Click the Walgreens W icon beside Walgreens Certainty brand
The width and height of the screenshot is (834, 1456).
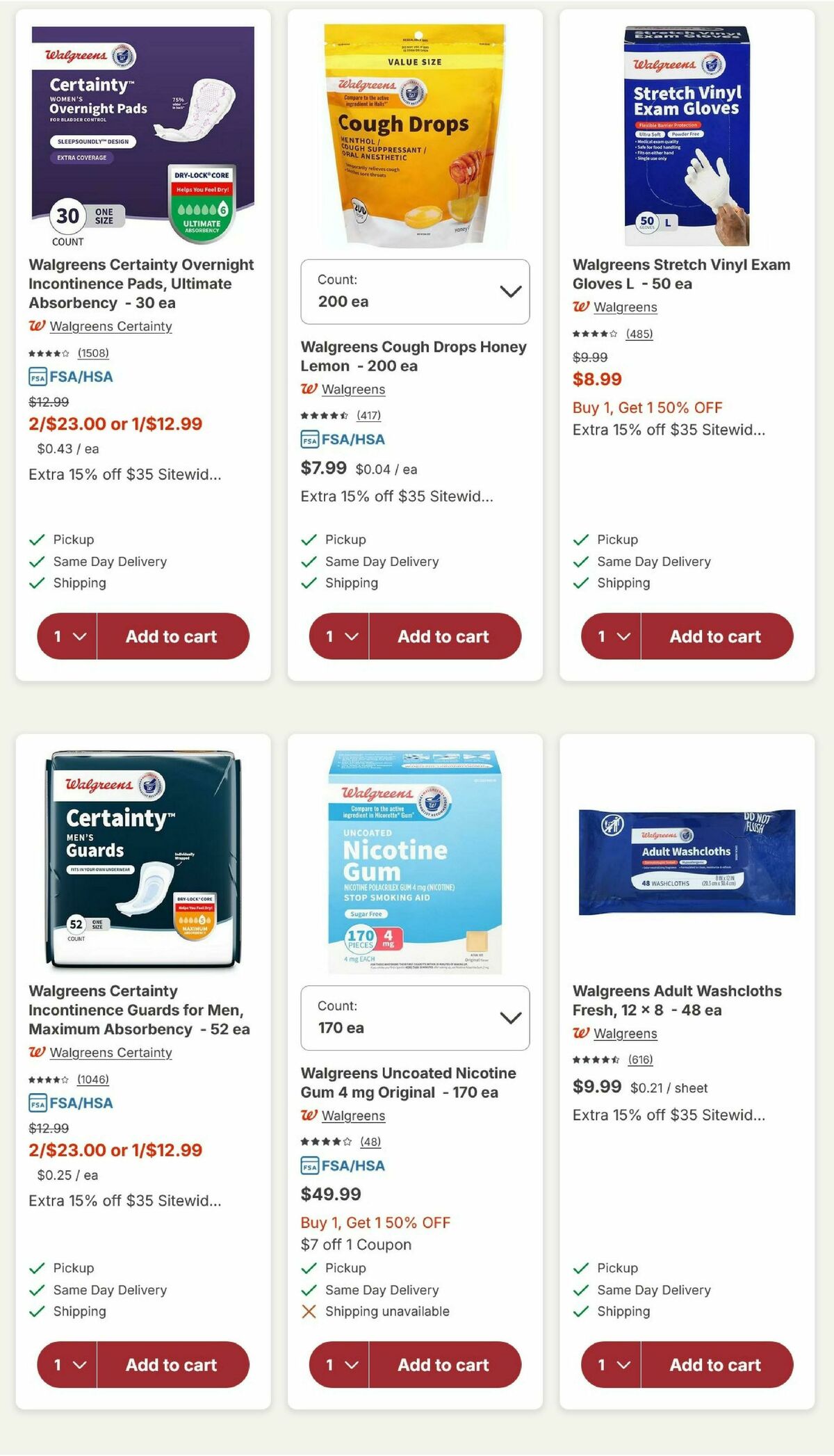tap(36, 326)
